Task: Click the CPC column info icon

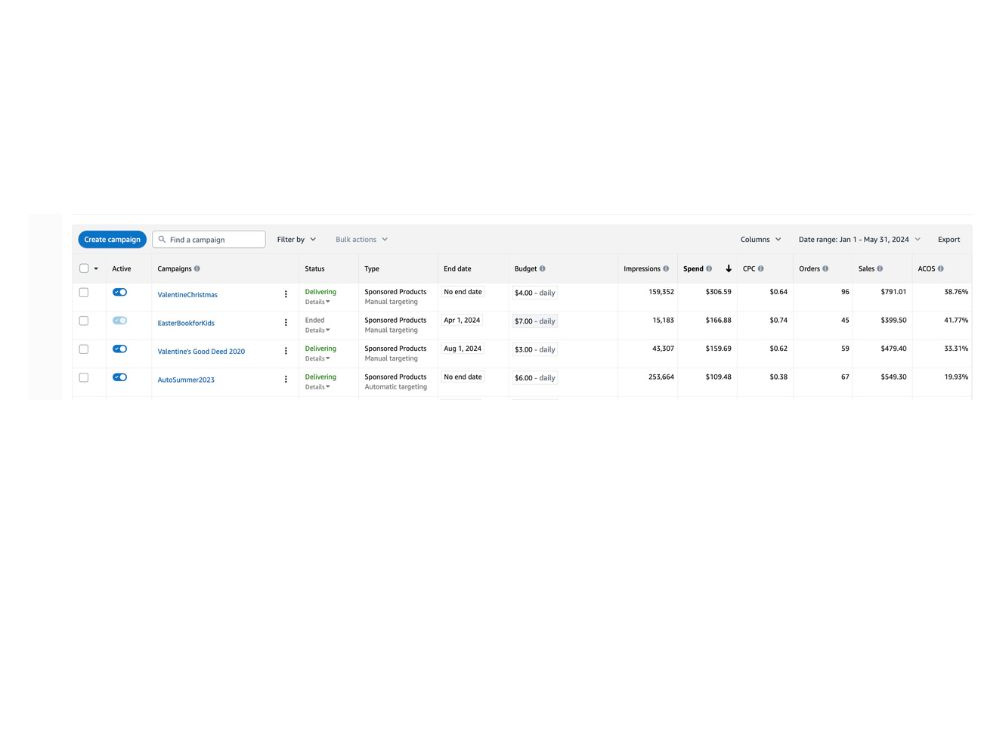Action: point(760,268)
